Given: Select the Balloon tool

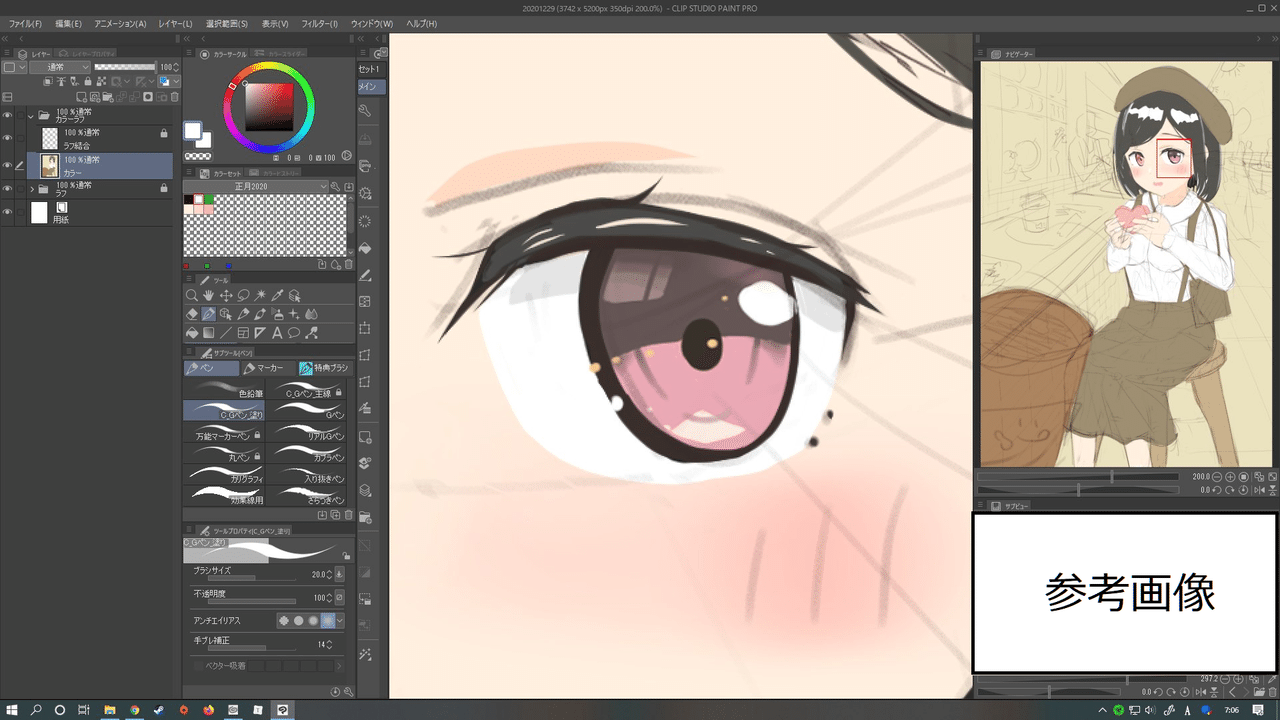Looking at the screenshot, I should point(294,333).
